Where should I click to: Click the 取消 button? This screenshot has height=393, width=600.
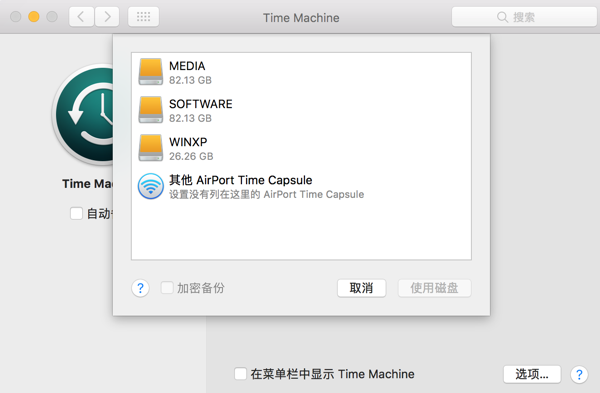click(362, 288)
